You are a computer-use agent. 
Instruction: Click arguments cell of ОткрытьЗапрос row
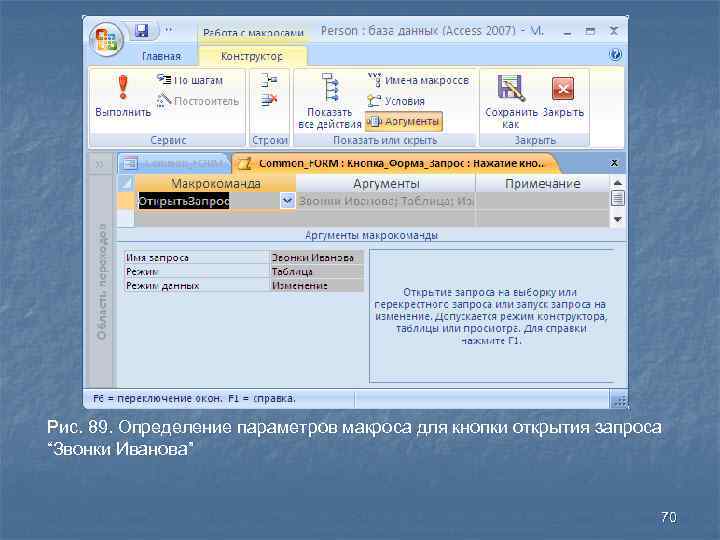(x=386, y=201)
